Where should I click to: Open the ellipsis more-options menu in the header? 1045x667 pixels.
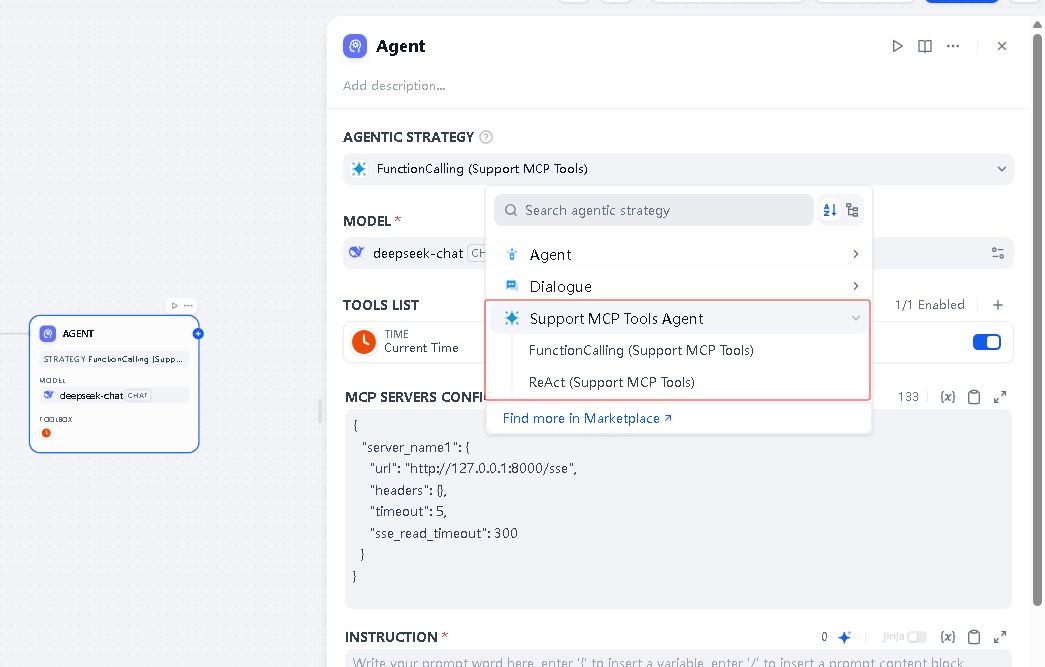point(952,46)
